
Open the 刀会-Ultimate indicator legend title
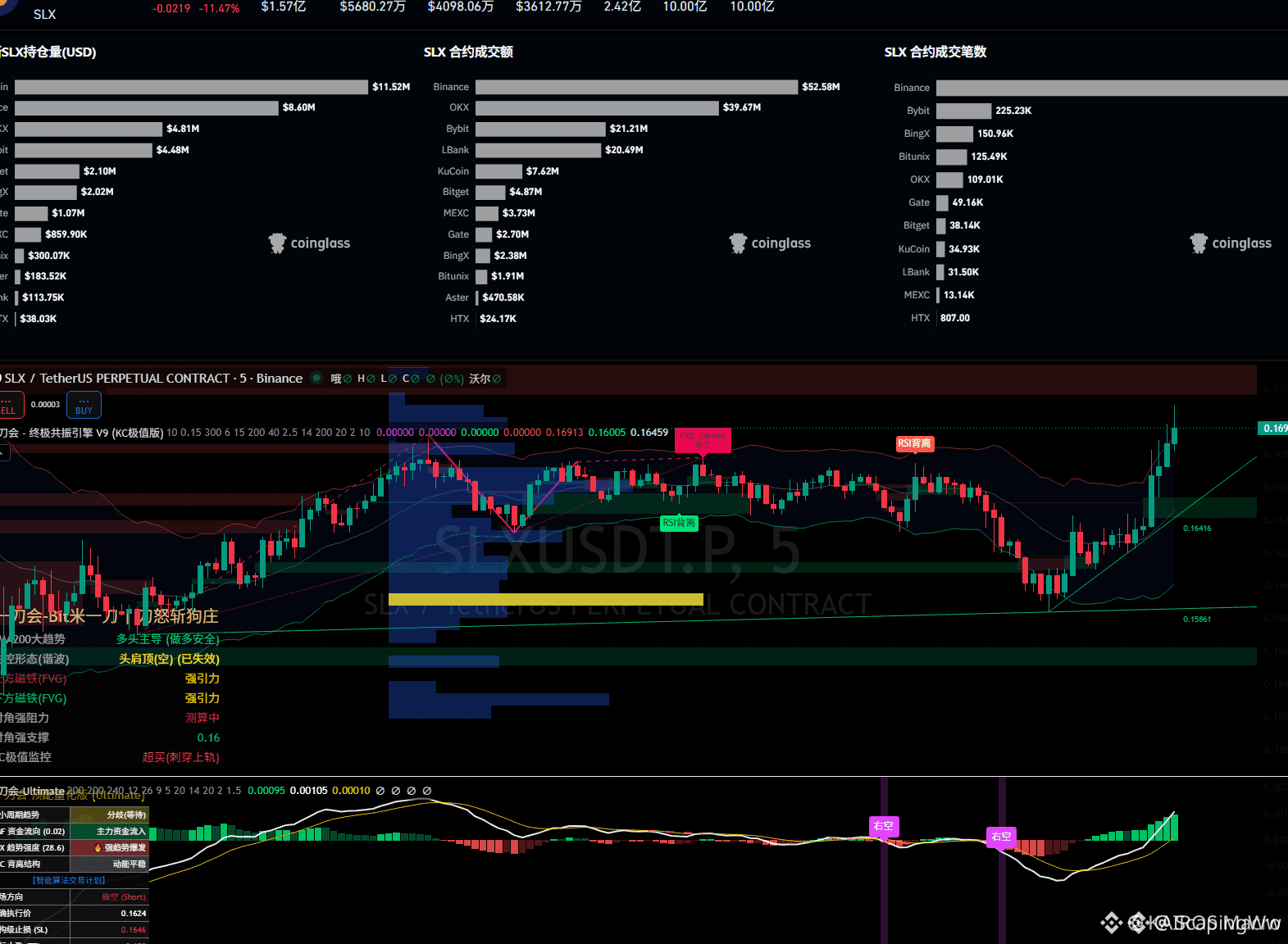click(33, 791)
